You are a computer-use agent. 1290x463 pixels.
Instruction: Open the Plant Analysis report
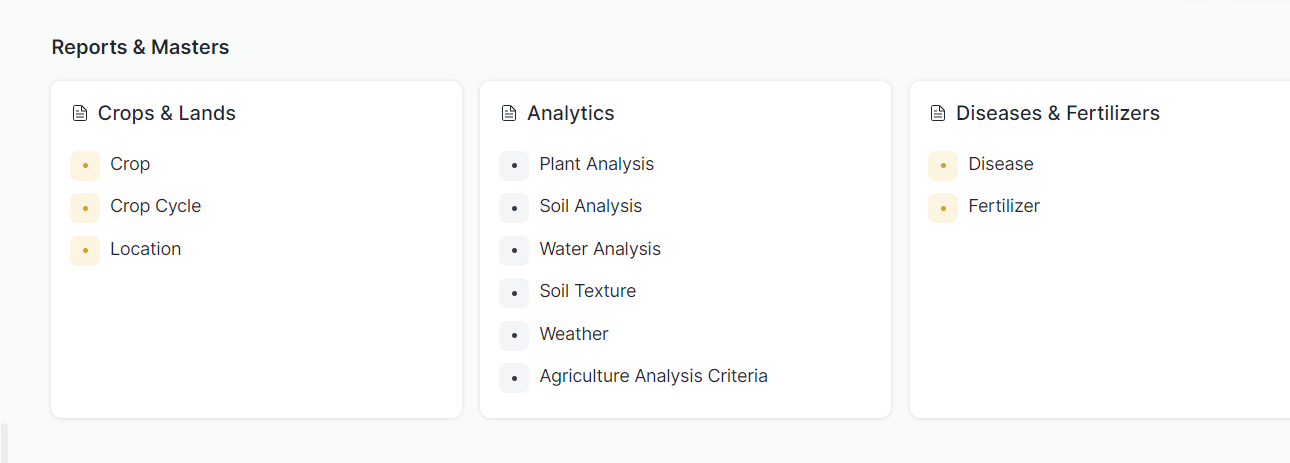click(x=596, y=164)
